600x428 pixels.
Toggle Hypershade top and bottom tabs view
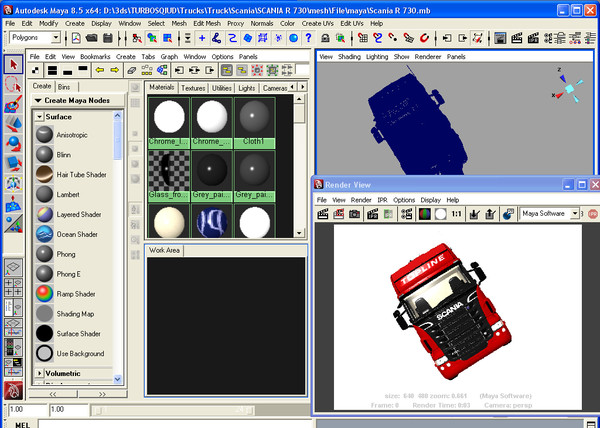(x=52, y=70)
